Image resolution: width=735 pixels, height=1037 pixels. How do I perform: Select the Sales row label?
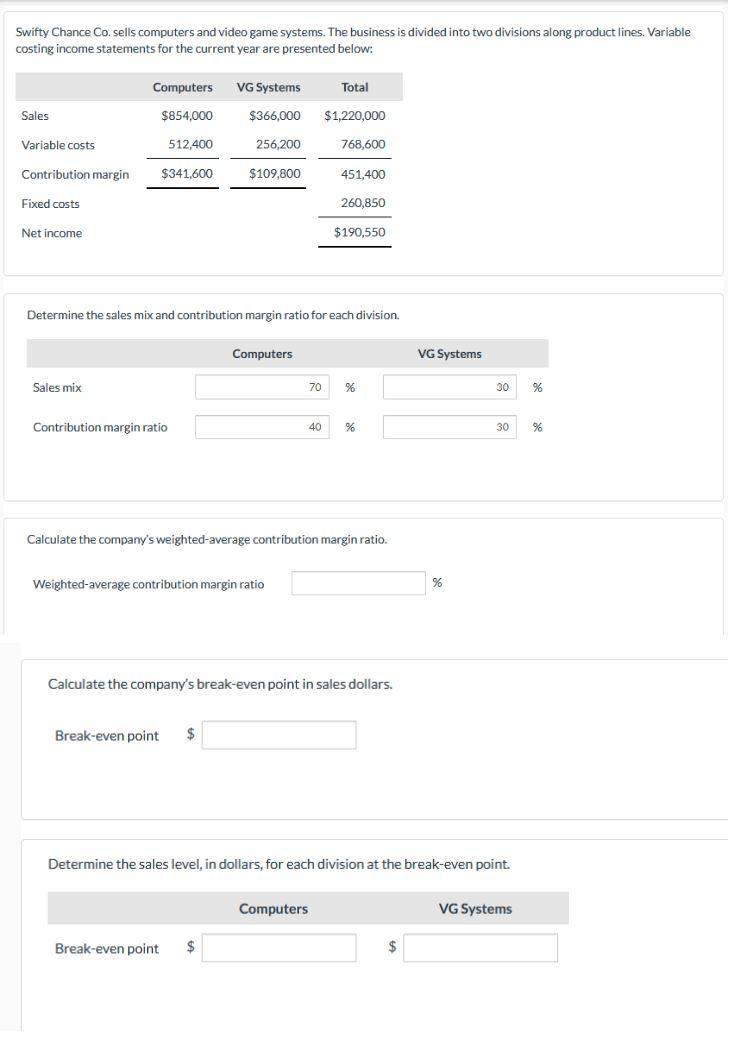tap(32, 115)
